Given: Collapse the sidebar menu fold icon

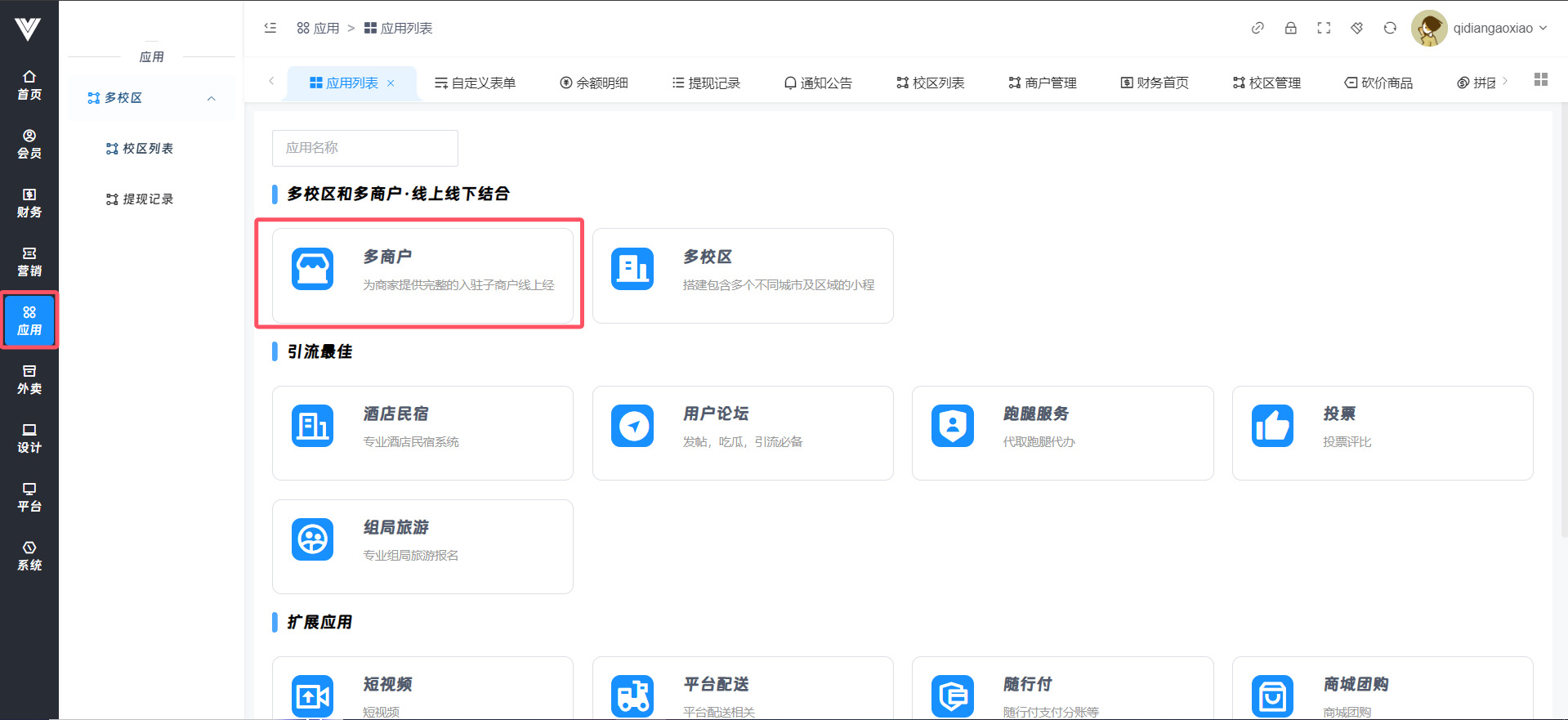Looking at the screenshot, I should tap(270, 28).
